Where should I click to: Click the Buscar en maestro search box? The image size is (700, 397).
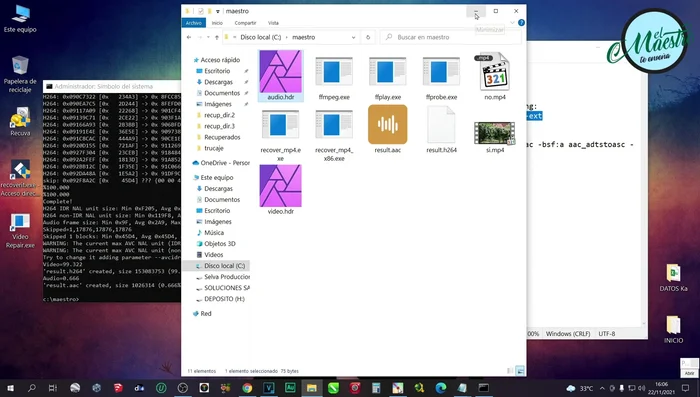[x=451, y=37]
